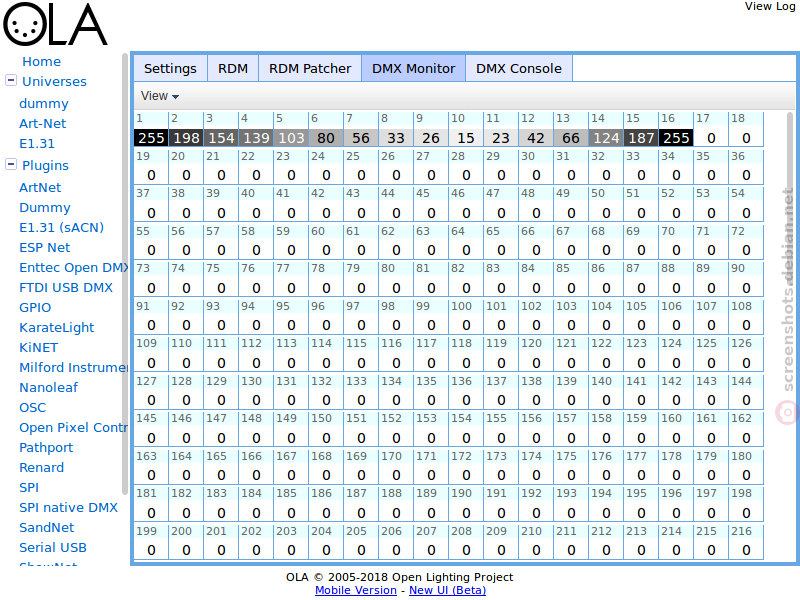Open the View dropdown menu

tap(160, 96)
